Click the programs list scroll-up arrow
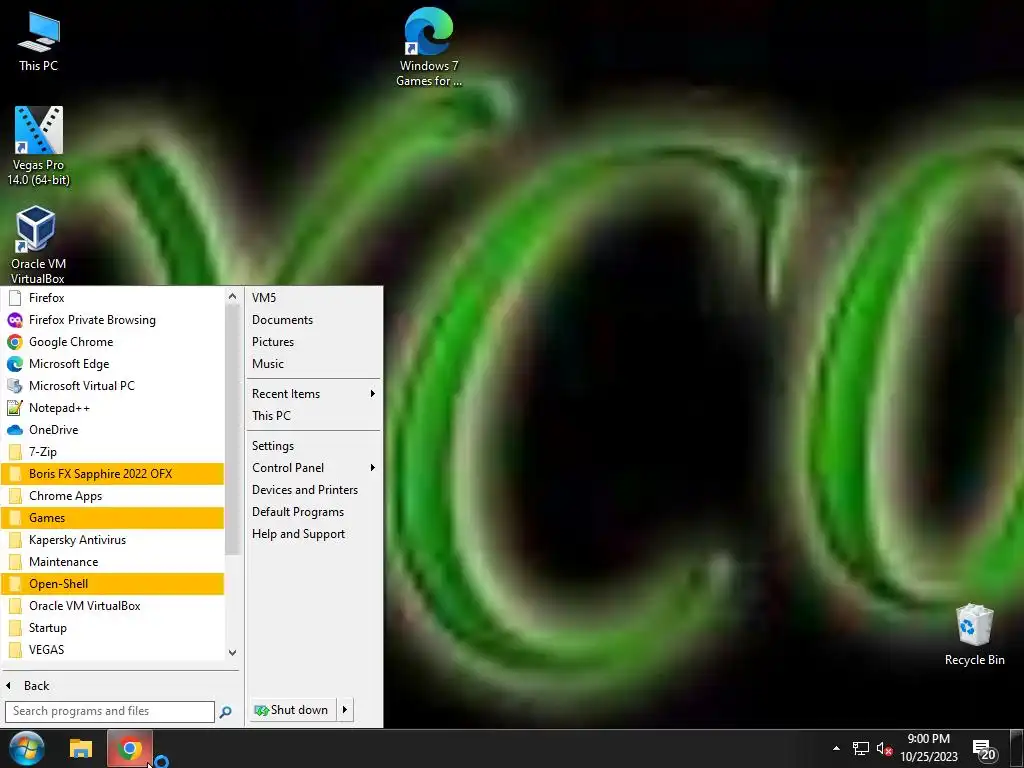 (x=232, y=297)
